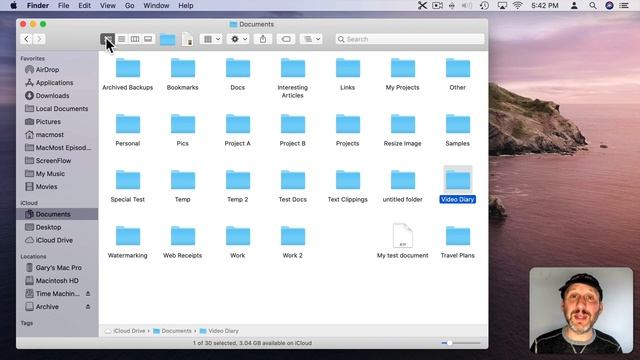Open the Window menu
The height and width of the screenshot is (360, 640).
[156, 6]
